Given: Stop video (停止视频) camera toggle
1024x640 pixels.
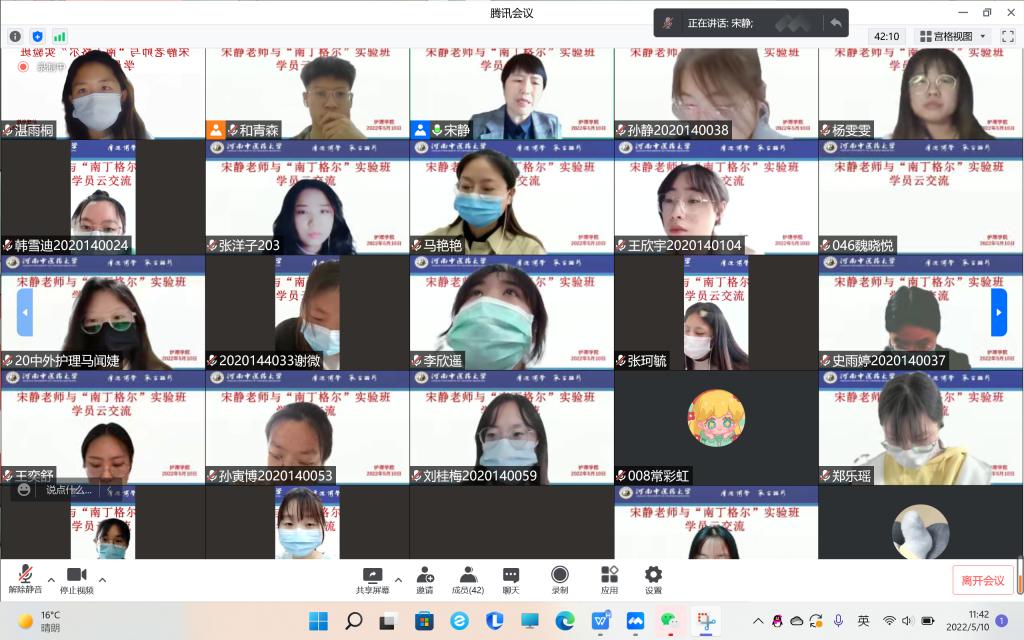Looking at the screenshot, I should click(76, 580).
